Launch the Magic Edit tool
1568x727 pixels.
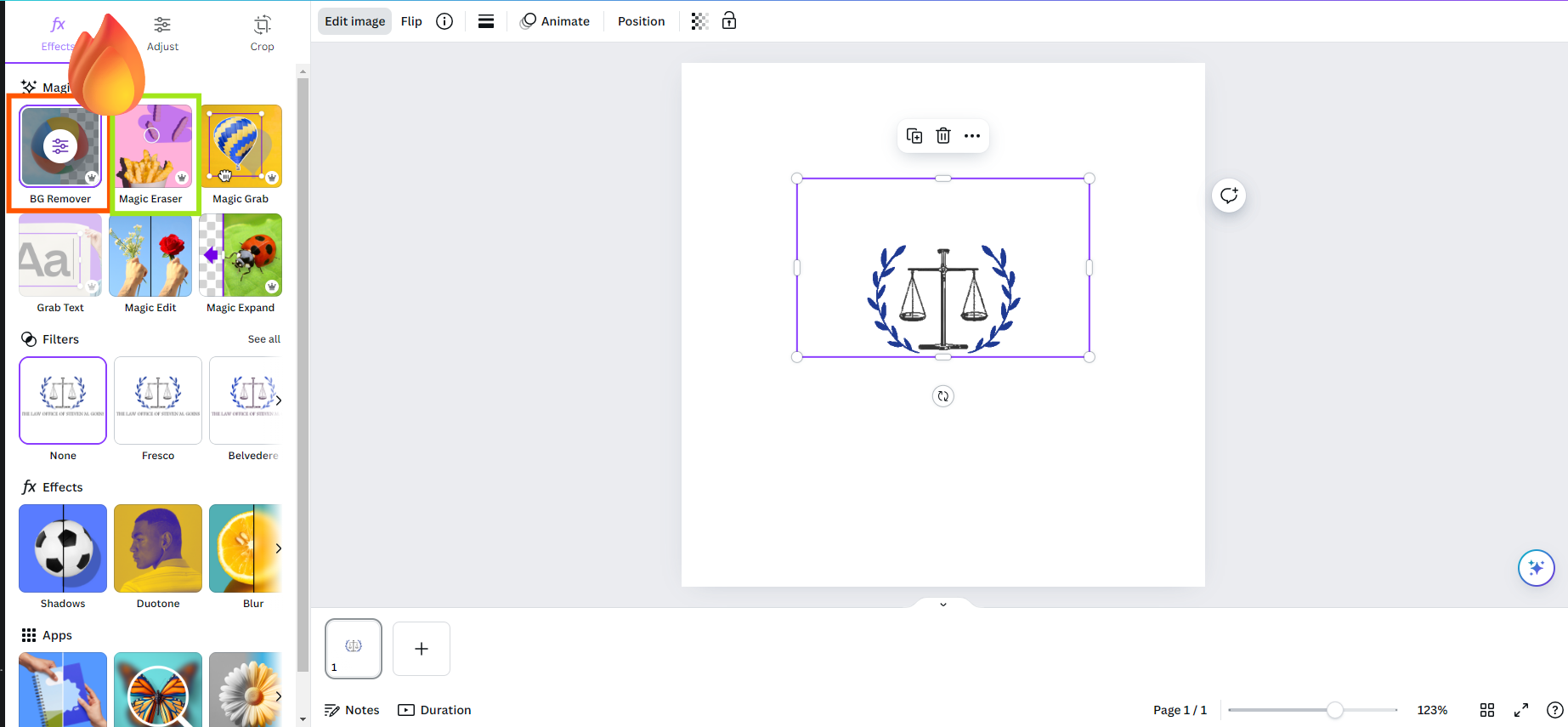150,264
